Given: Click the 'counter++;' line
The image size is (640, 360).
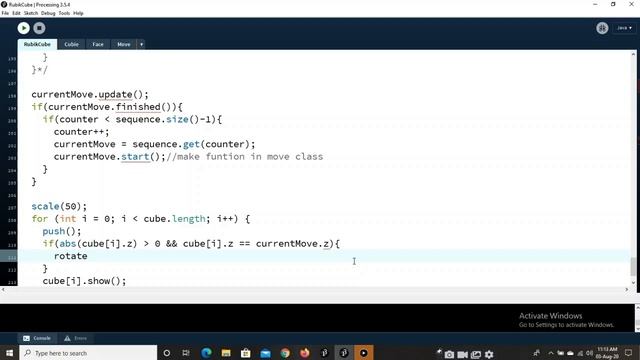Looking at the screenshot, I should pos(82,131).
